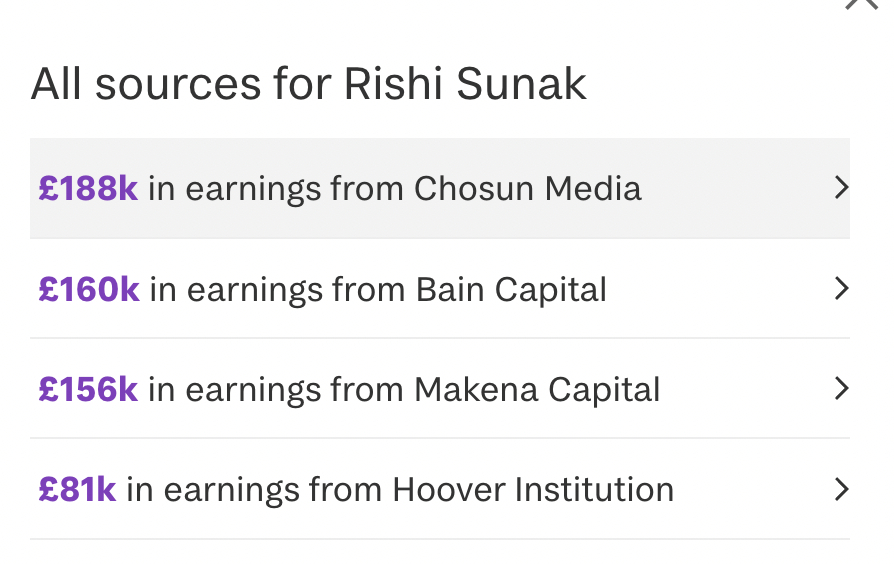The width and height of the screenshot is (894, 564).
Task: Select the £160k earnings figure
Action: click(89, 289)
